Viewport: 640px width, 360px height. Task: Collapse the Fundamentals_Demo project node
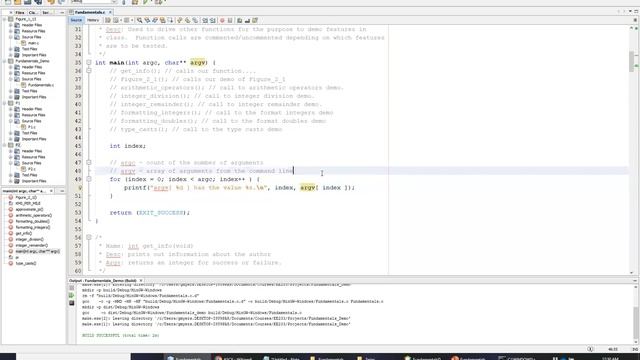point(4,61)
